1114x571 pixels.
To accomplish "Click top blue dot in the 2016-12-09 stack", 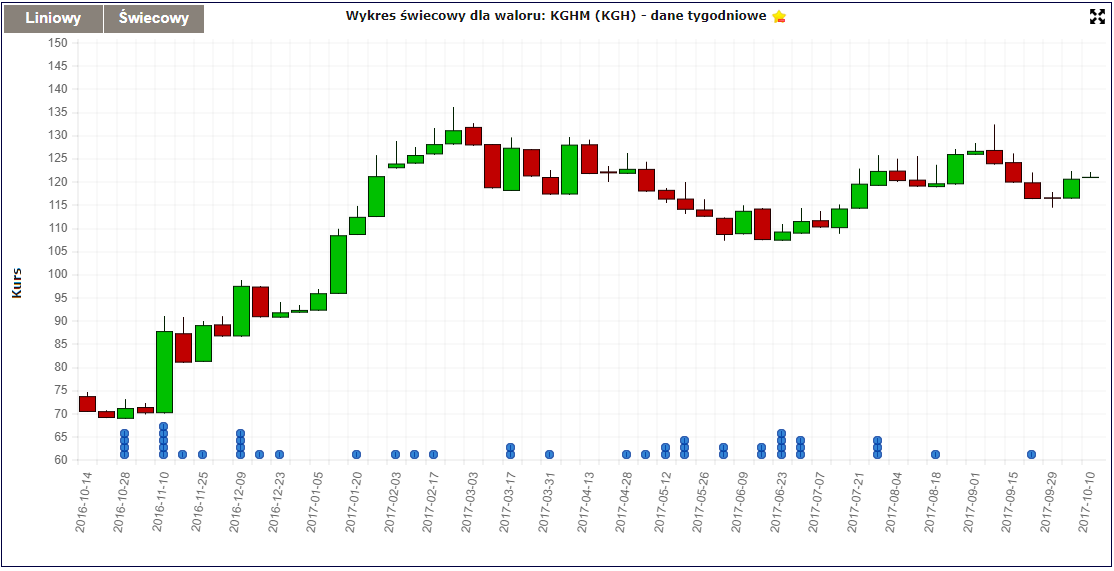I will (x=241, y=434).
